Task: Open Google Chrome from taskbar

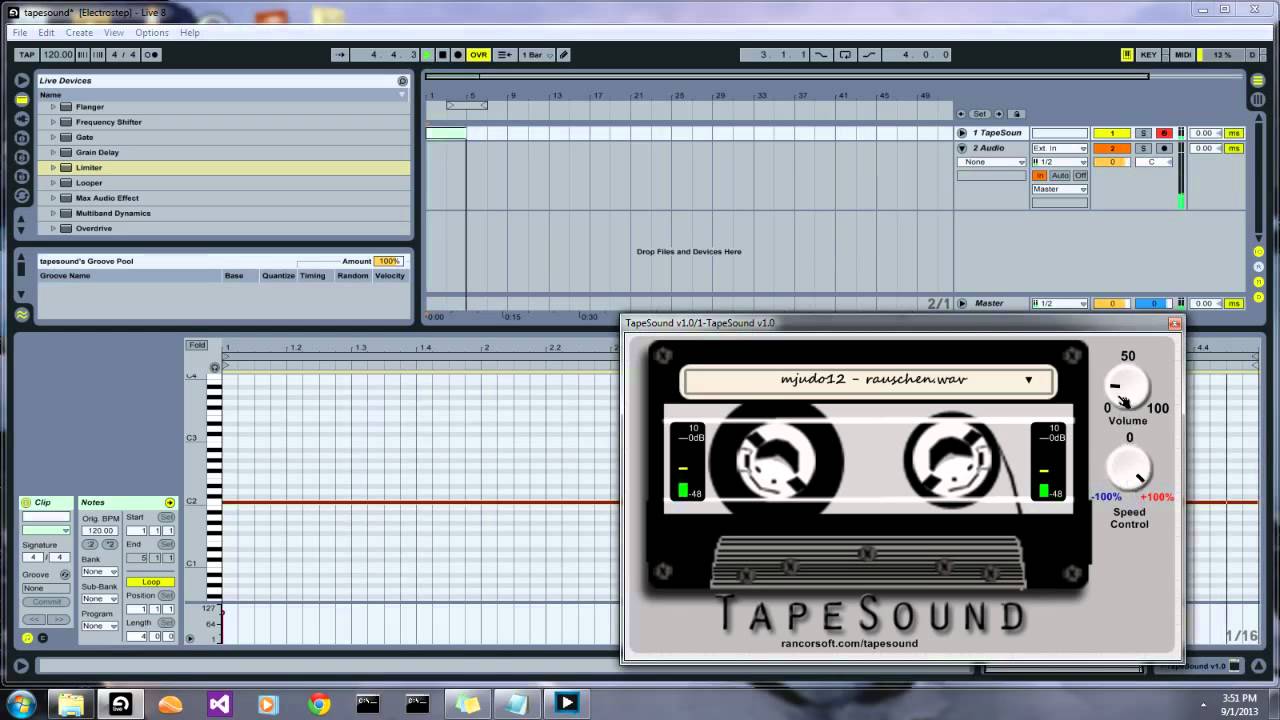Action: pos(319,704)
